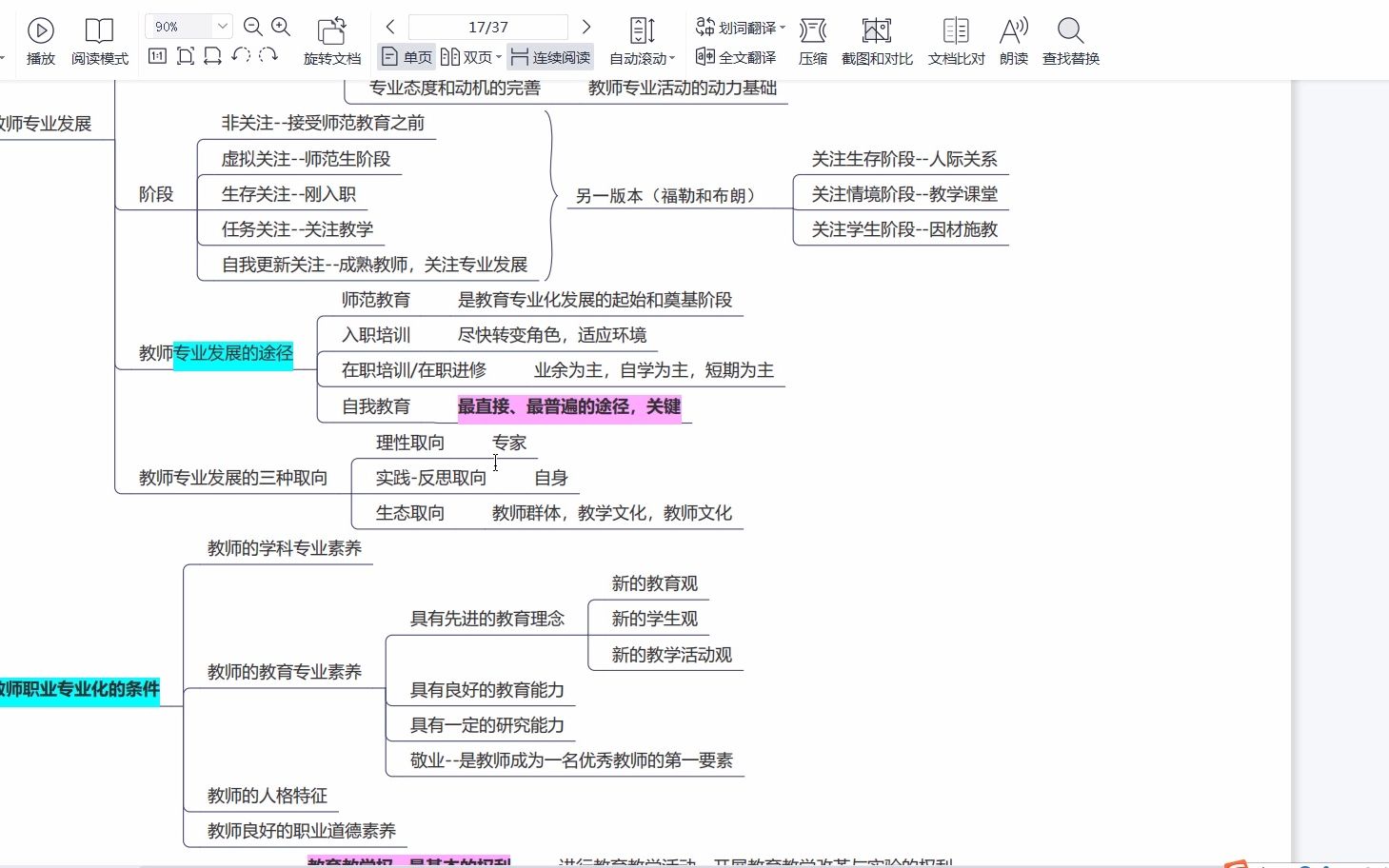Click the 新的学生观 node
The image size is (1389, 868).
[655, 619]
